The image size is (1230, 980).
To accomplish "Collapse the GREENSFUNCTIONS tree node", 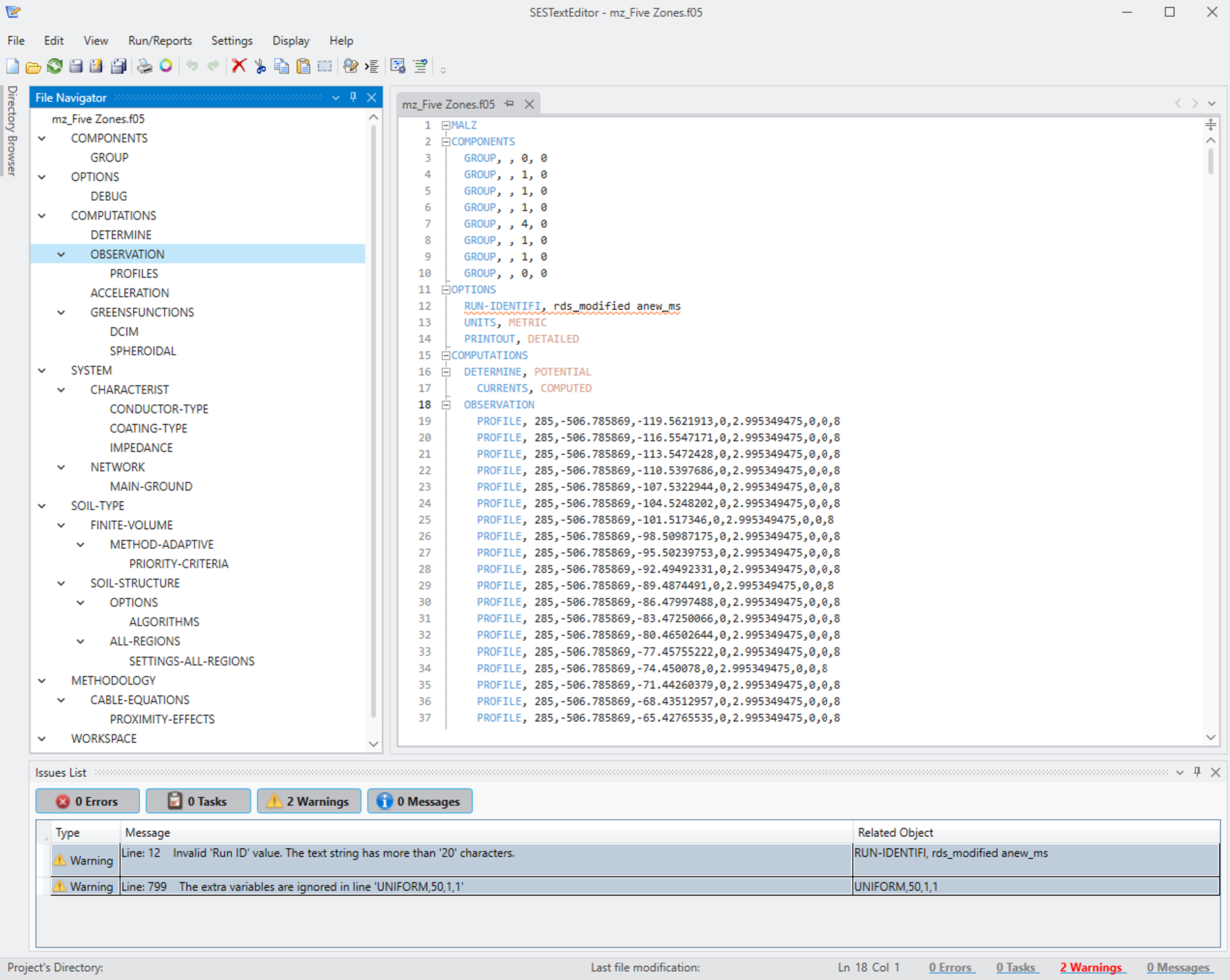I will tap(62, 313).
